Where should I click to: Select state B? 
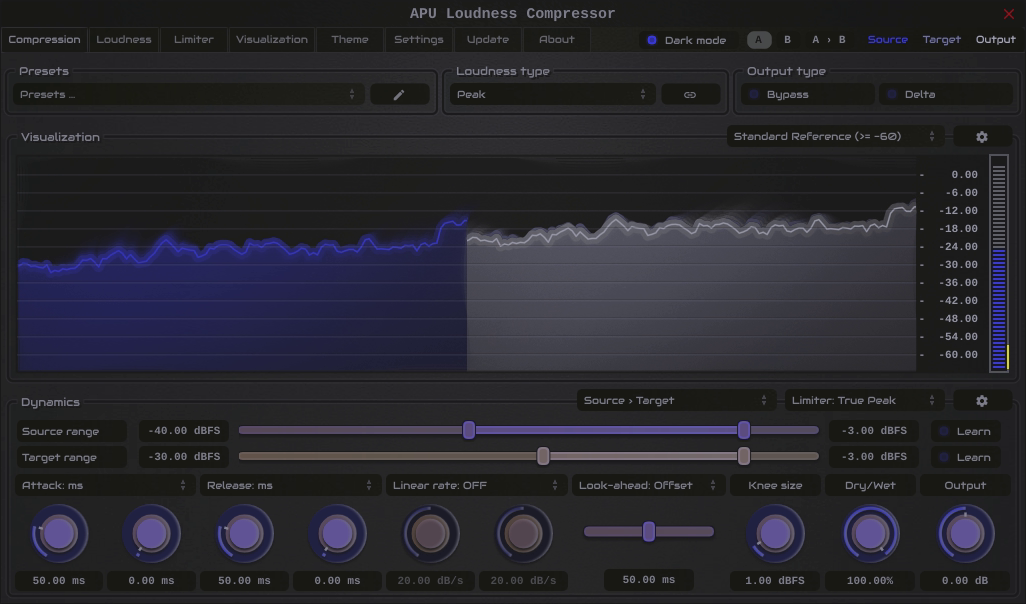click(x=787, y=40)
